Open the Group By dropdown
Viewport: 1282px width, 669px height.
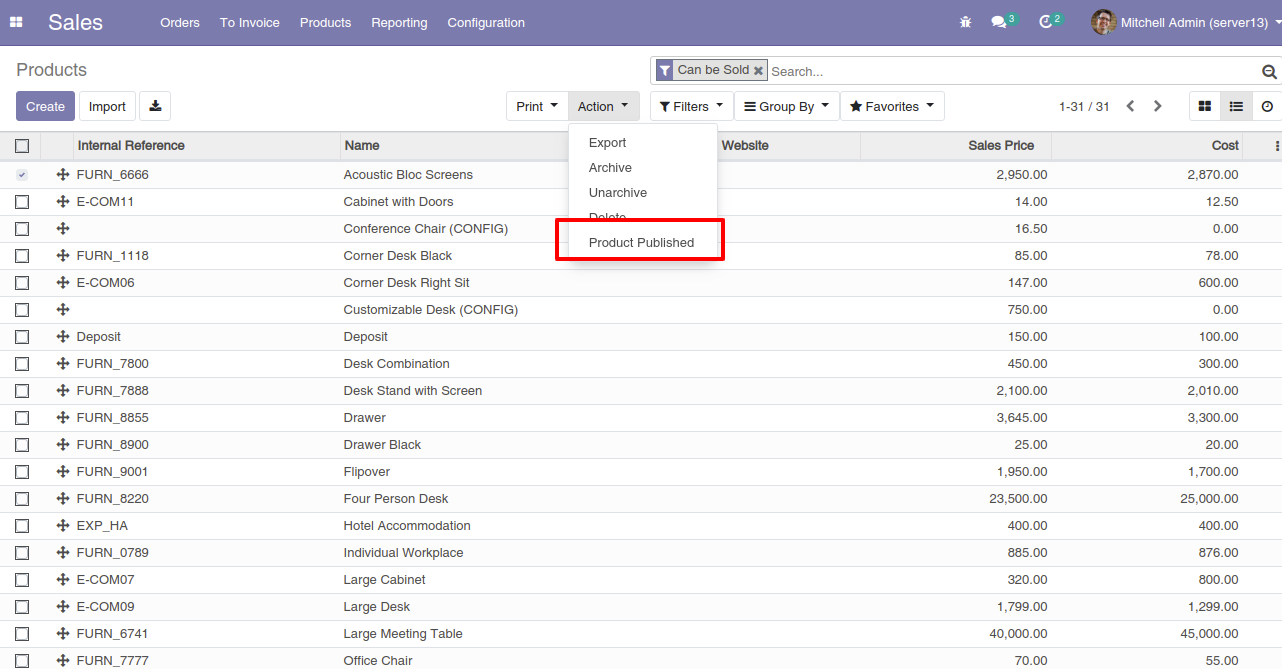tap(787, 106)
